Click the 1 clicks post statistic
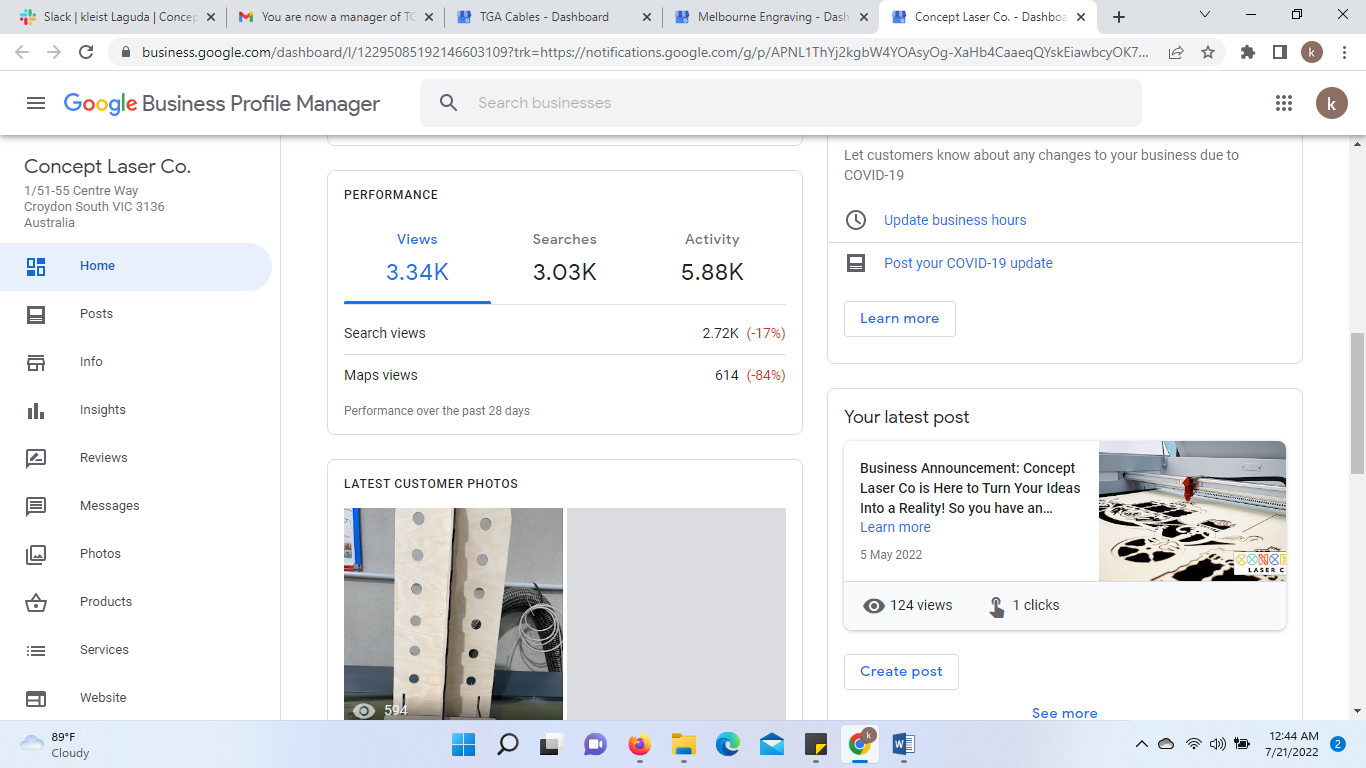 [1024, 605]
